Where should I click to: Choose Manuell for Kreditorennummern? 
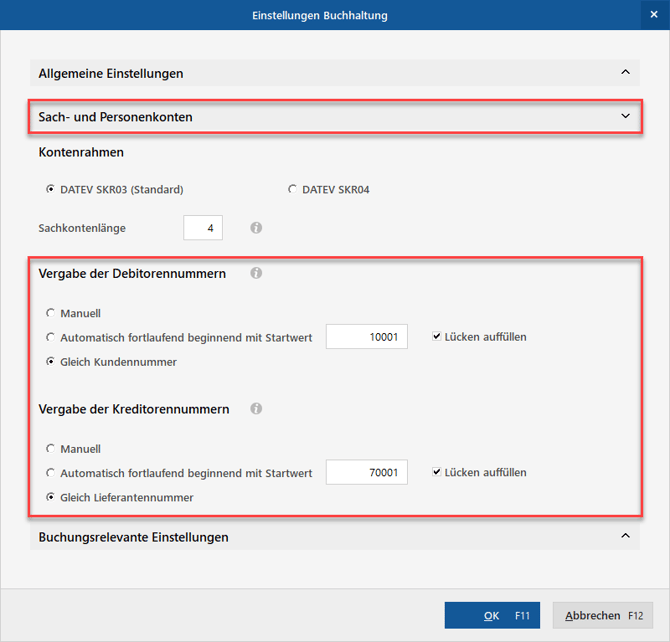51,449
